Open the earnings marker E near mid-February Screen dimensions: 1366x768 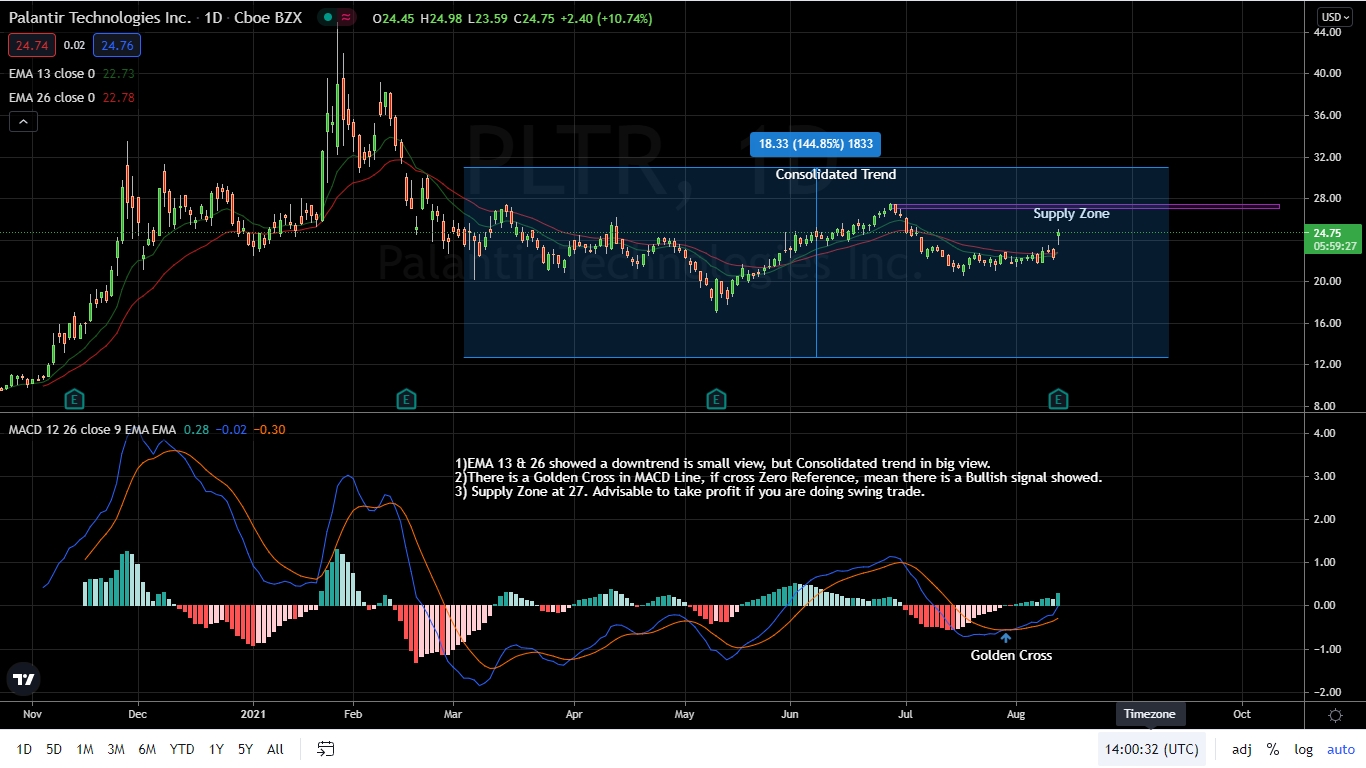tap(405, 400)
